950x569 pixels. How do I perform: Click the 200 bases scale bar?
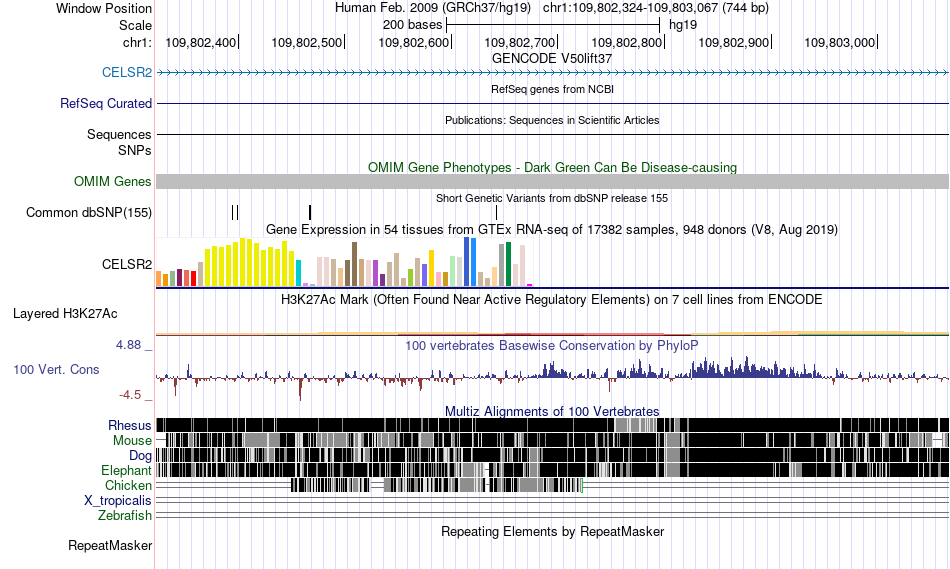click(553, 25)
